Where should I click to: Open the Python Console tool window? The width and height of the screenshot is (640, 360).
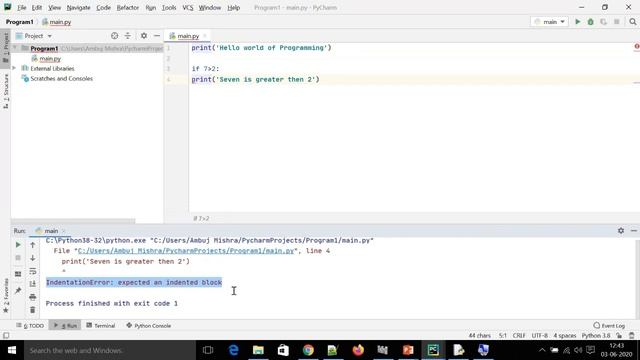point(149,325)
